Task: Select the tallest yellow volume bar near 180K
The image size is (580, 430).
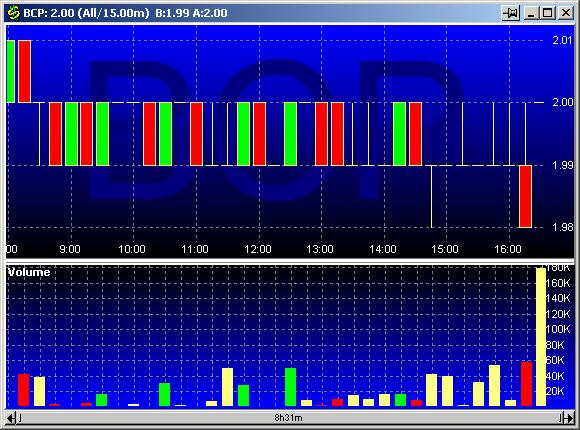Action: click(x=541, y=337)
